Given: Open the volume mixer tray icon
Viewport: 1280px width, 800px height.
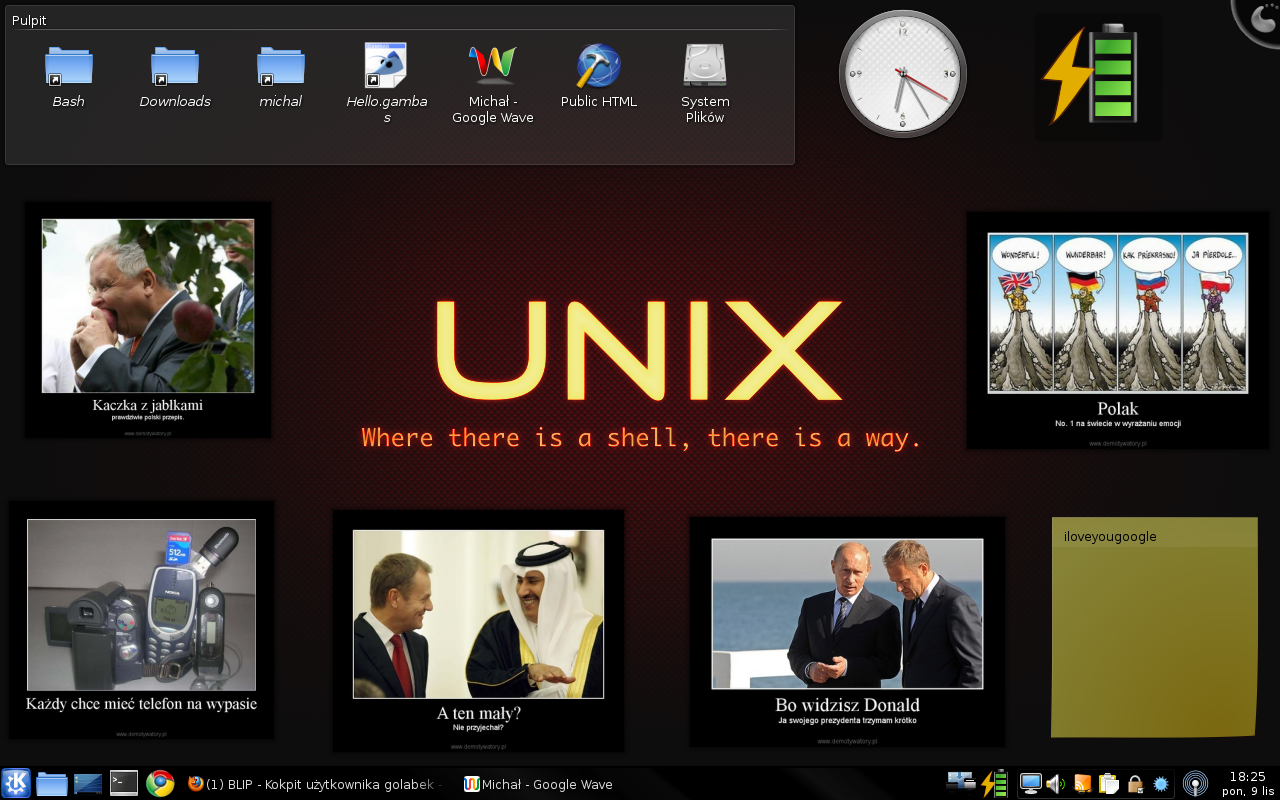Looking at the screenshot, I should (x=1056, y=784).
